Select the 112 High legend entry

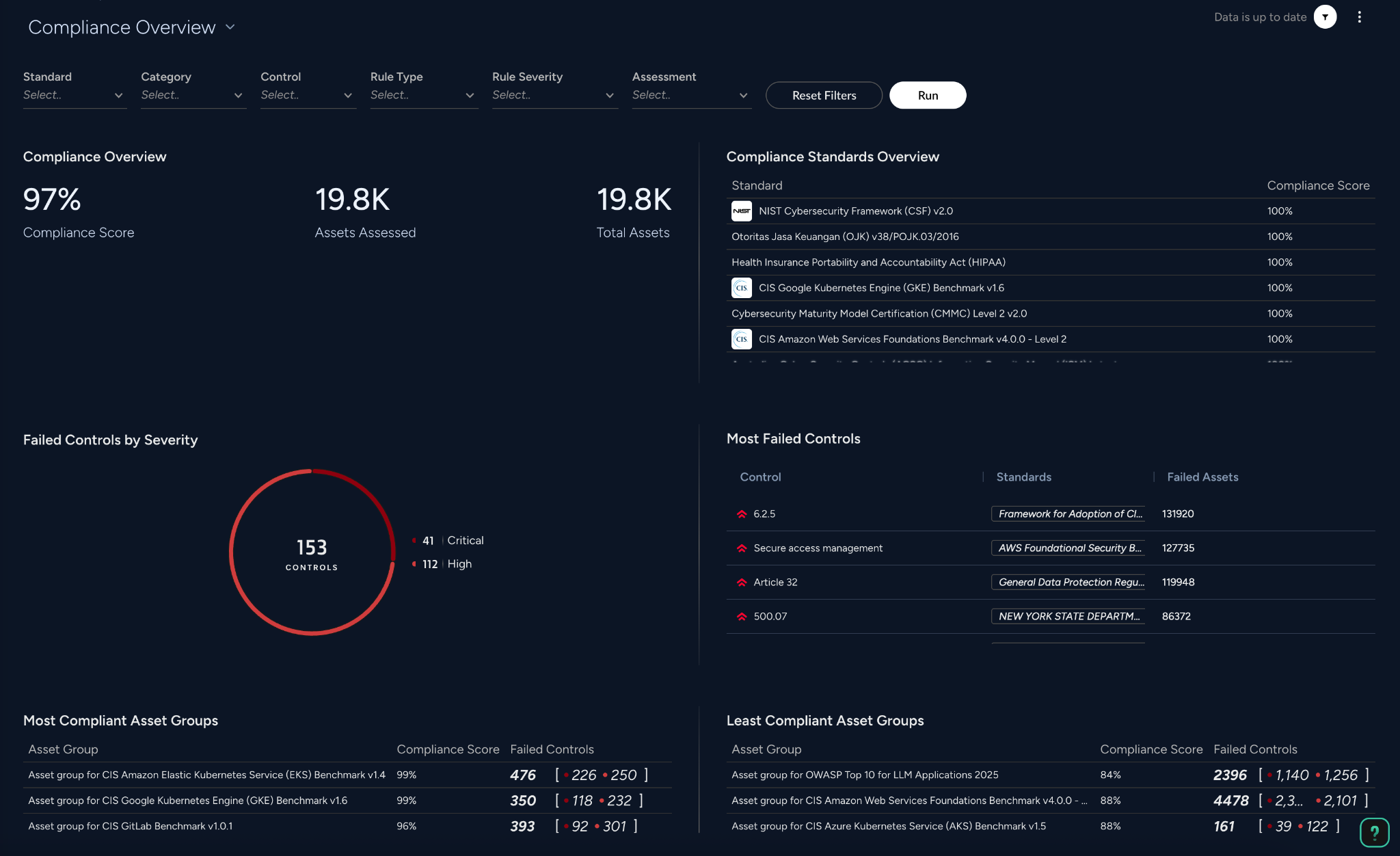pos(443,564)
